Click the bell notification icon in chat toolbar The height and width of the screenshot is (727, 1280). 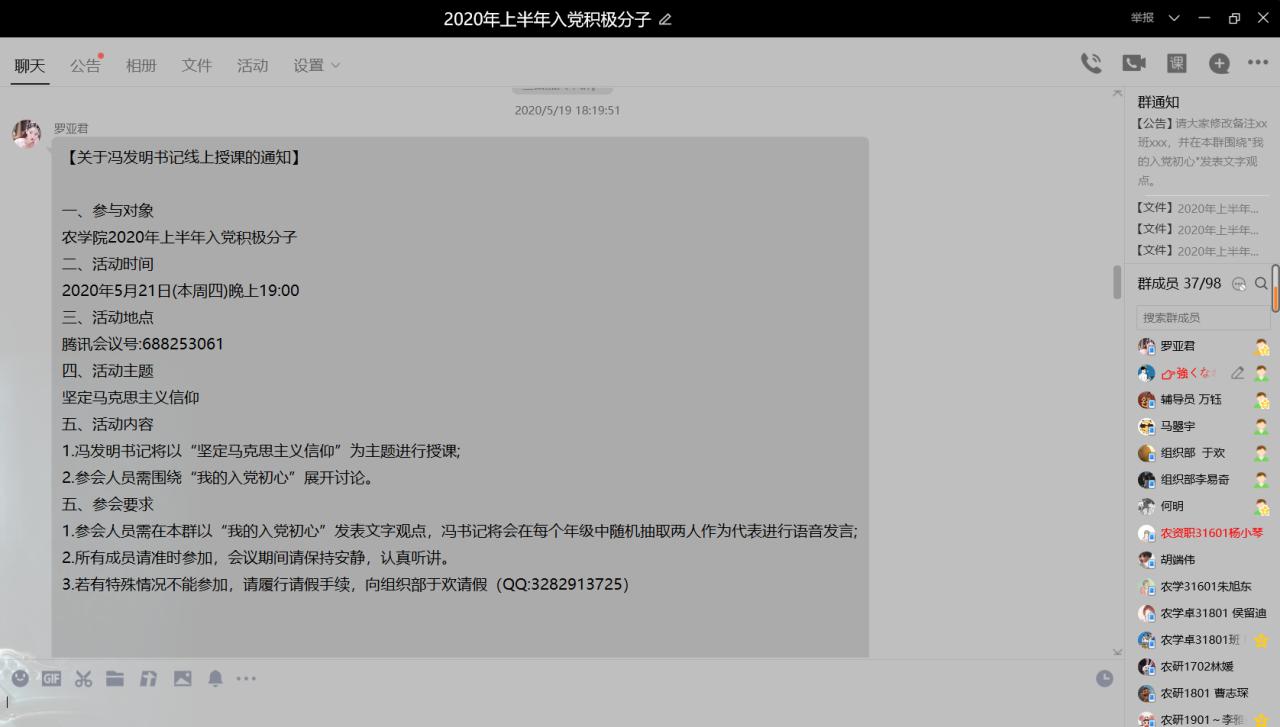pos(214,678)
